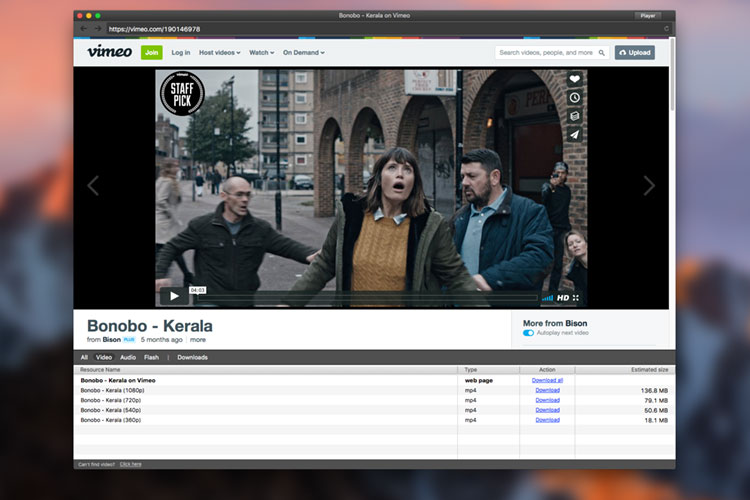The width and height of the screenshot is (750, 500).
Task: Select row 'Bonobo - Kerala (360p)'
Action: [375, 420]
